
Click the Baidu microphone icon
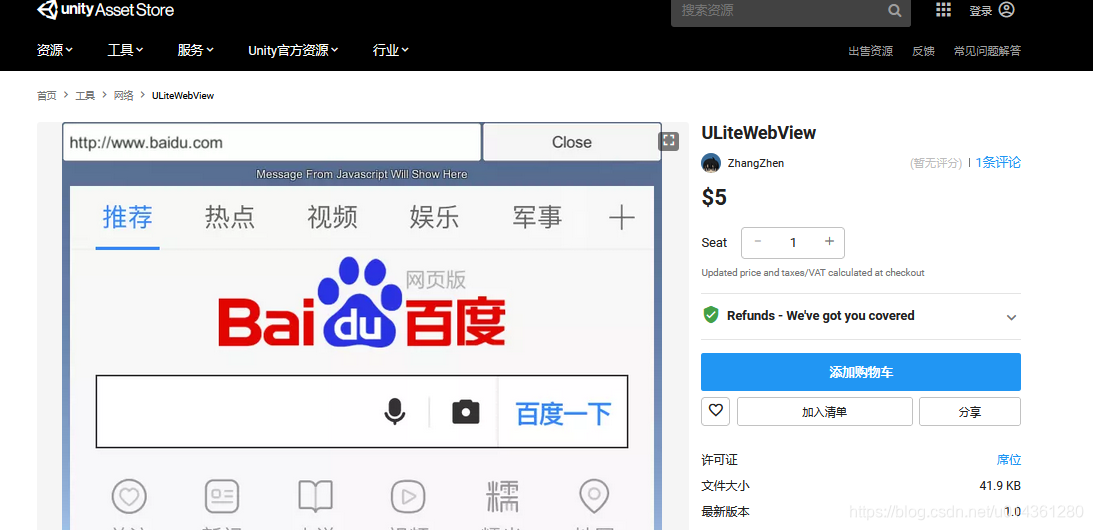pyautogui.click(x=395, y=411)
